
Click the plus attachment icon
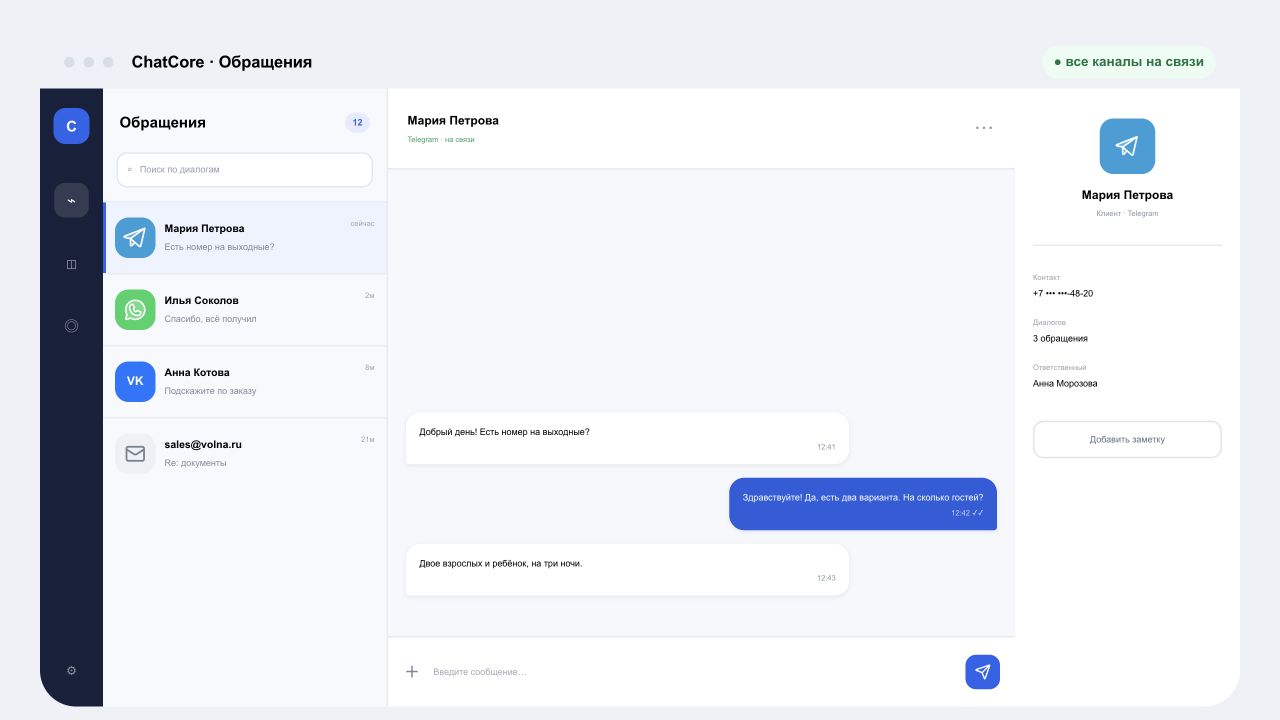click(x=412, y=671)
